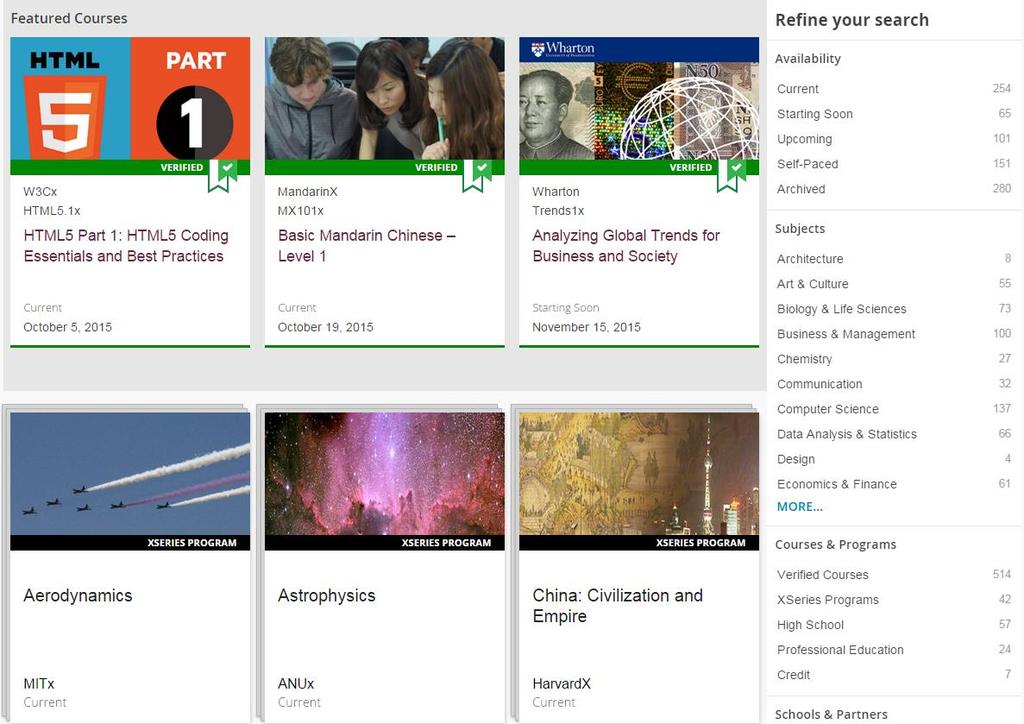Open the Basic Mandarin Chinese course image

(385, 98)
